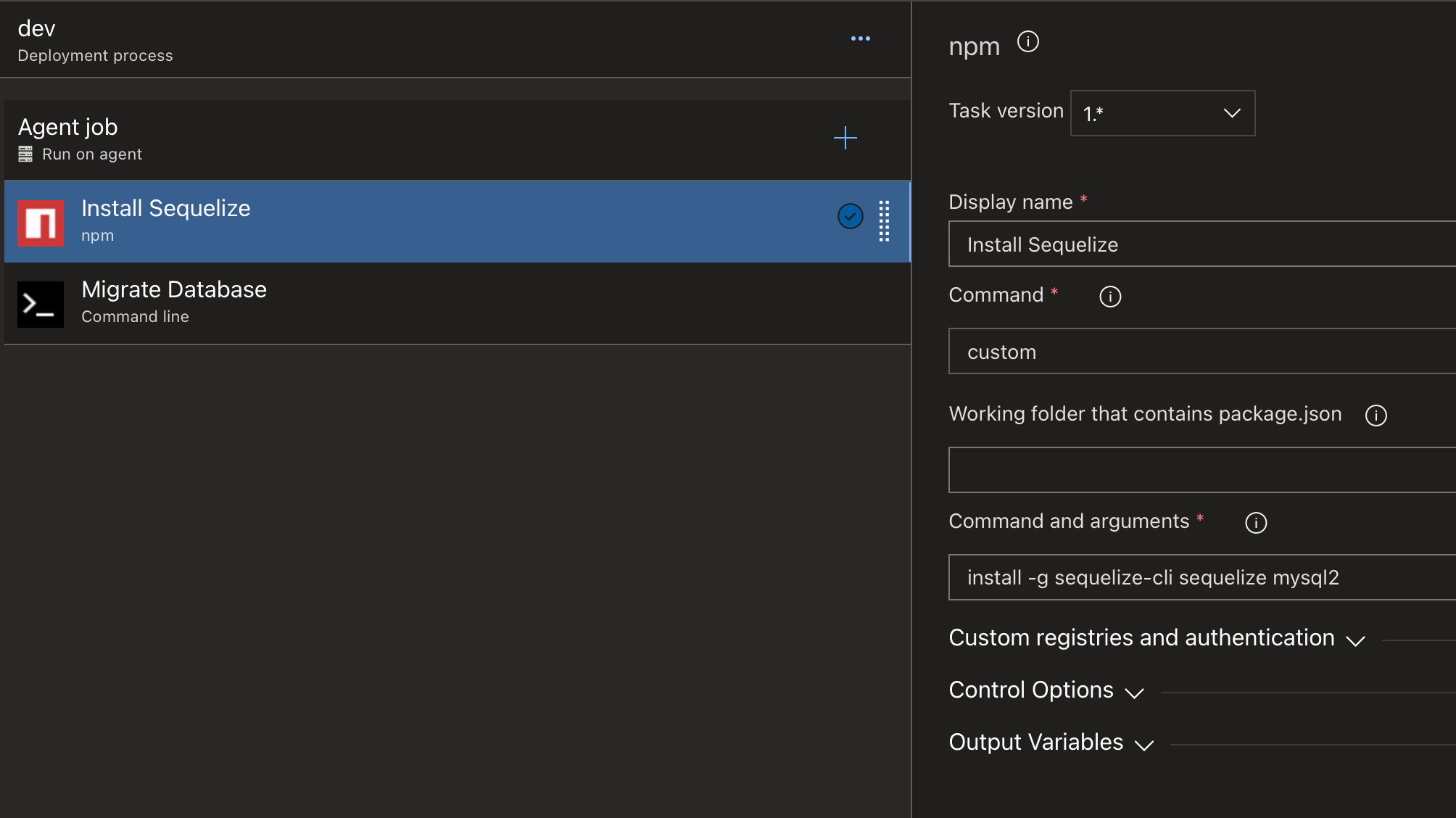Click the Run on agent icon
The height and width of the screenshot is (818, 1456).
(x=24, y=154)
